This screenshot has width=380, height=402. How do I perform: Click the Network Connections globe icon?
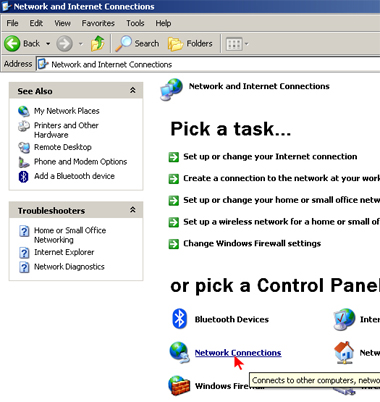[x=180, y=352]
